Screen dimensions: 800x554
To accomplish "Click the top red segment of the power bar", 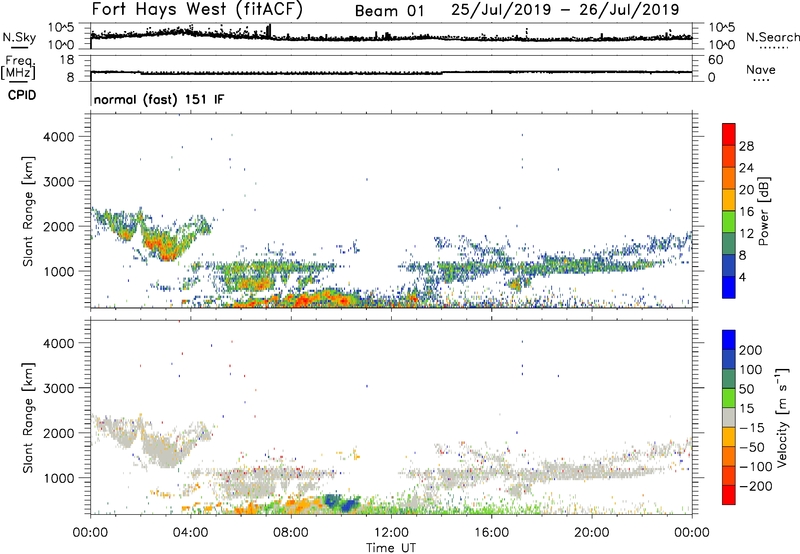I will coord(729,134).
